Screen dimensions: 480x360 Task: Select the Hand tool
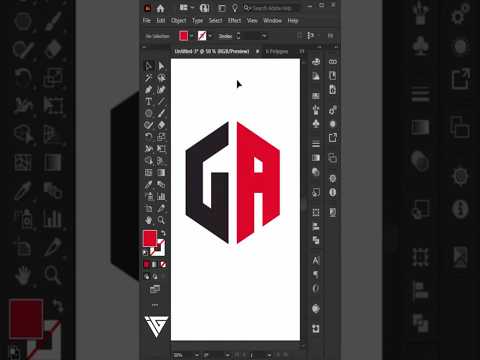point(149,220)
